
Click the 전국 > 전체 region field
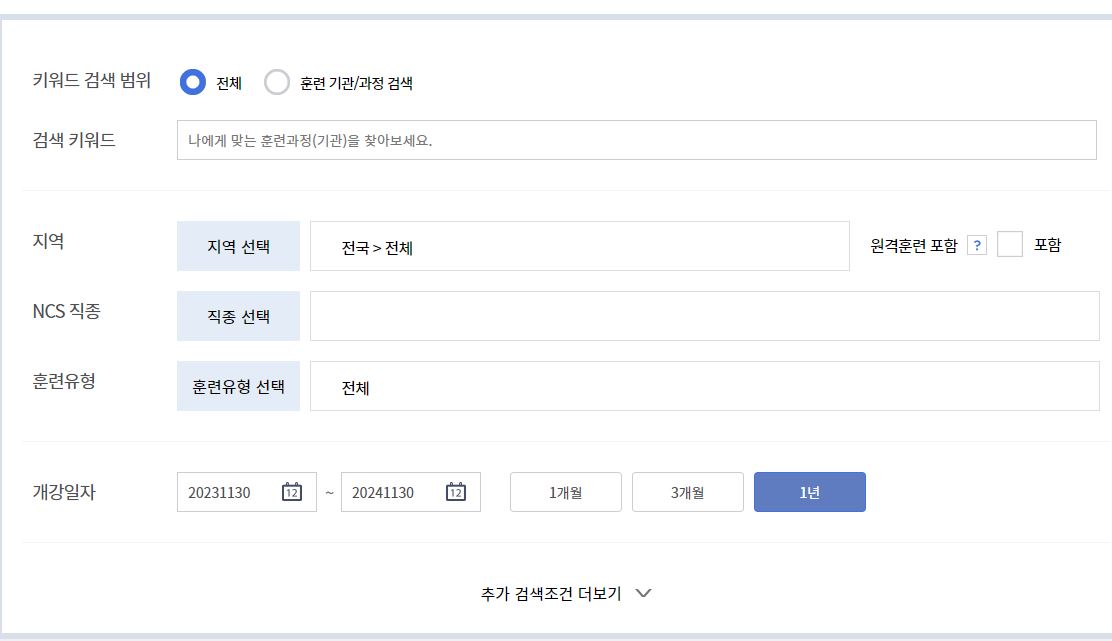[x=579, y=246]
